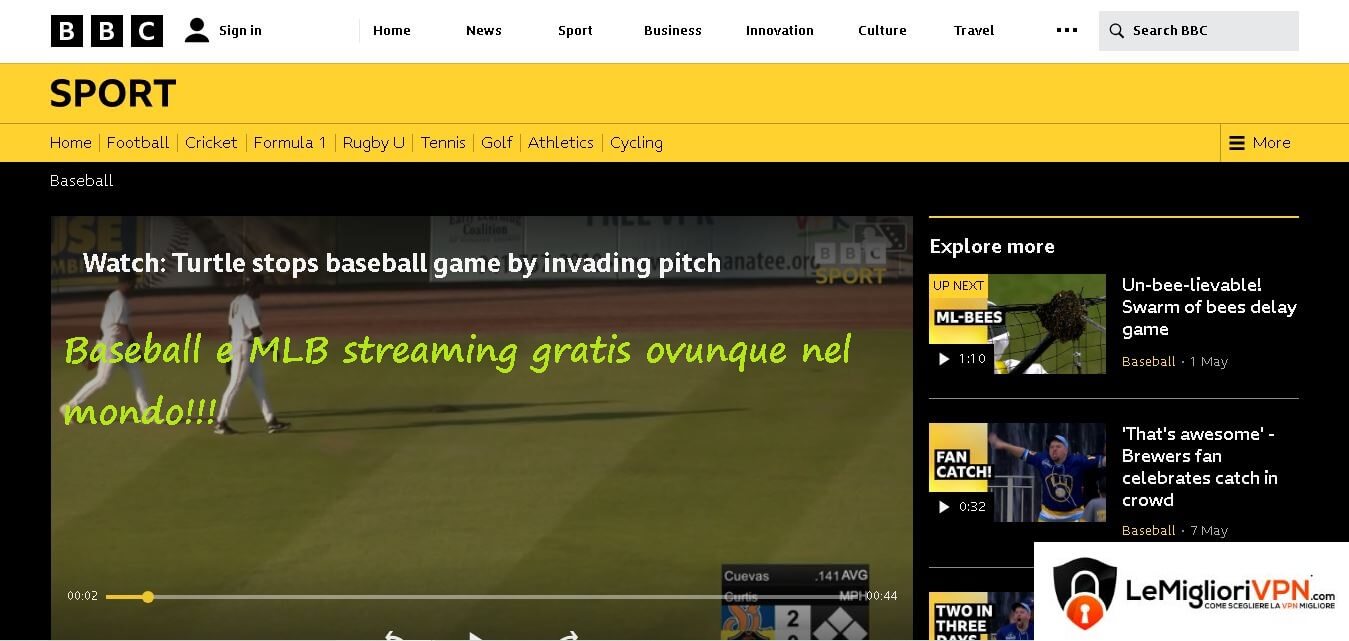Click the play icon on the ML-BEES thumbnail
Screen dimensions: 1349x641
pyautogui.click(x=943, y=359)
